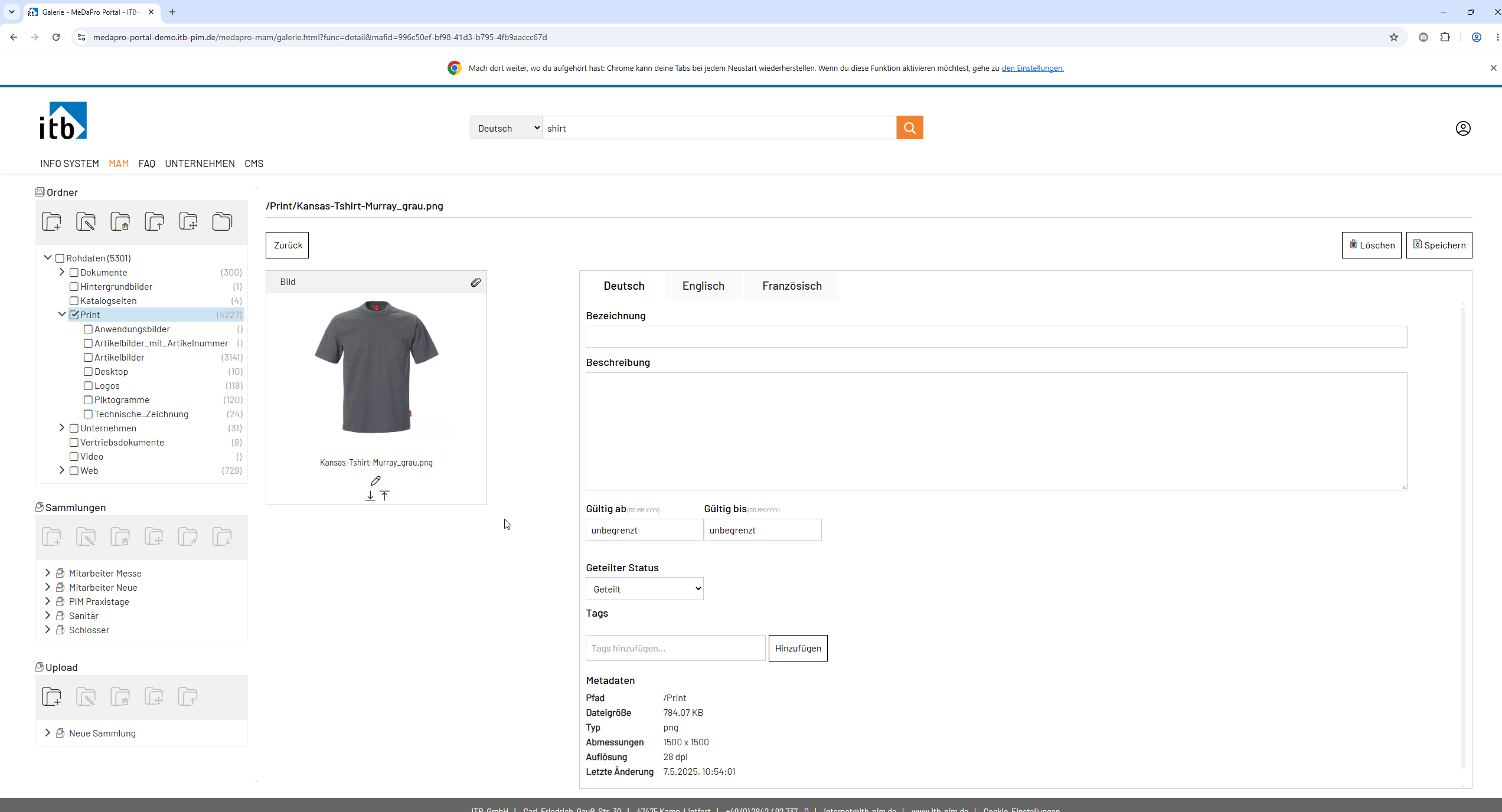Viewport: 1502px width, 812px height.
Task: Expand the Unternehmen folder tree node
Action: click(61, 428)
